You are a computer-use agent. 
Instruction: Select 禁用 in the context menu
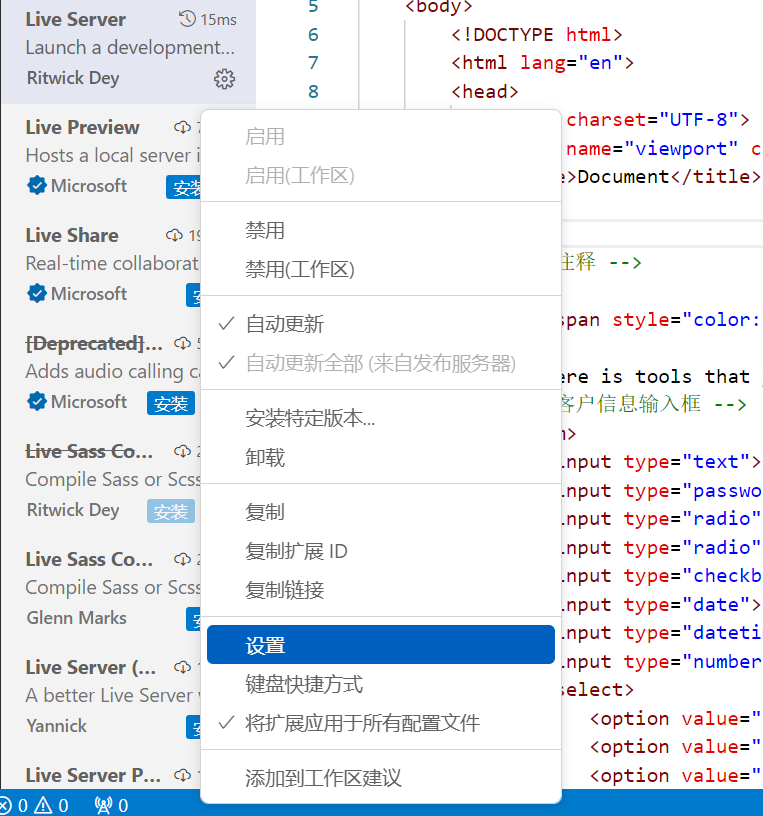click(380, 231)
